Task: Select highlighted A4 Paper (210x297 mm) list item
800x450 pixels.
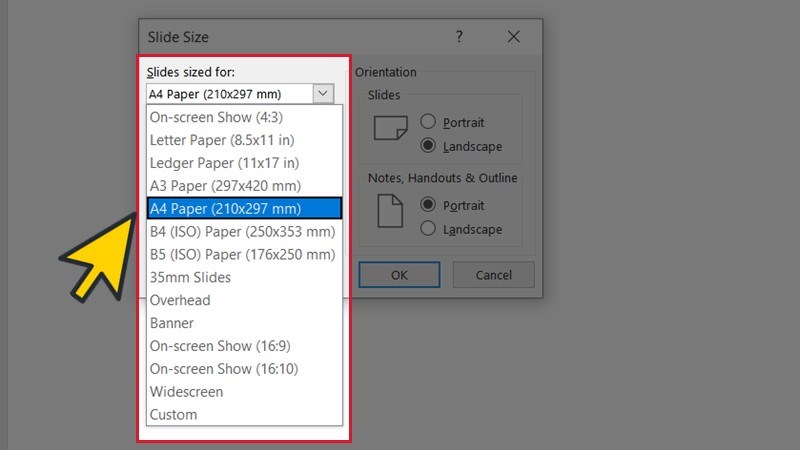Action: coord(244,208)
